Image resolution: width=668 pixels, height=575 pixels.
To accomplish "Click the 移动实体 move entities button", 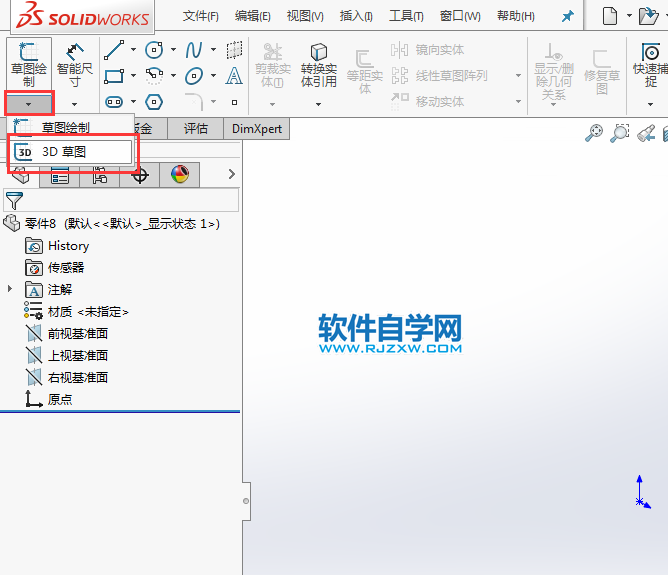I will pyautogui.click(x=428, y=101).
